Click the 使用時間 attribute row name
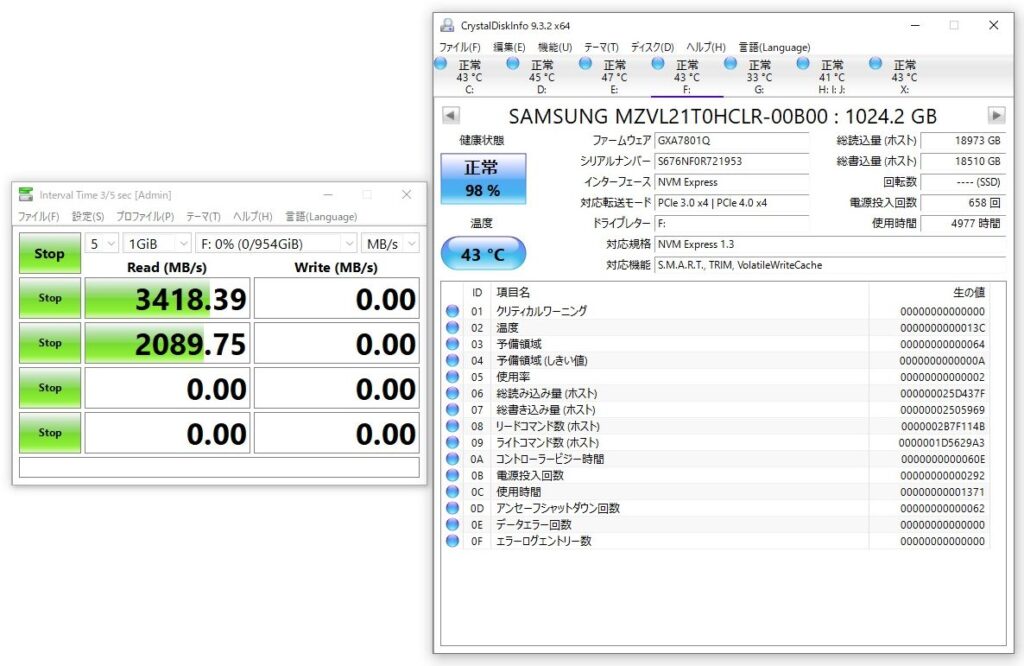Screen dimensions: 1024x666 [519, 492]
